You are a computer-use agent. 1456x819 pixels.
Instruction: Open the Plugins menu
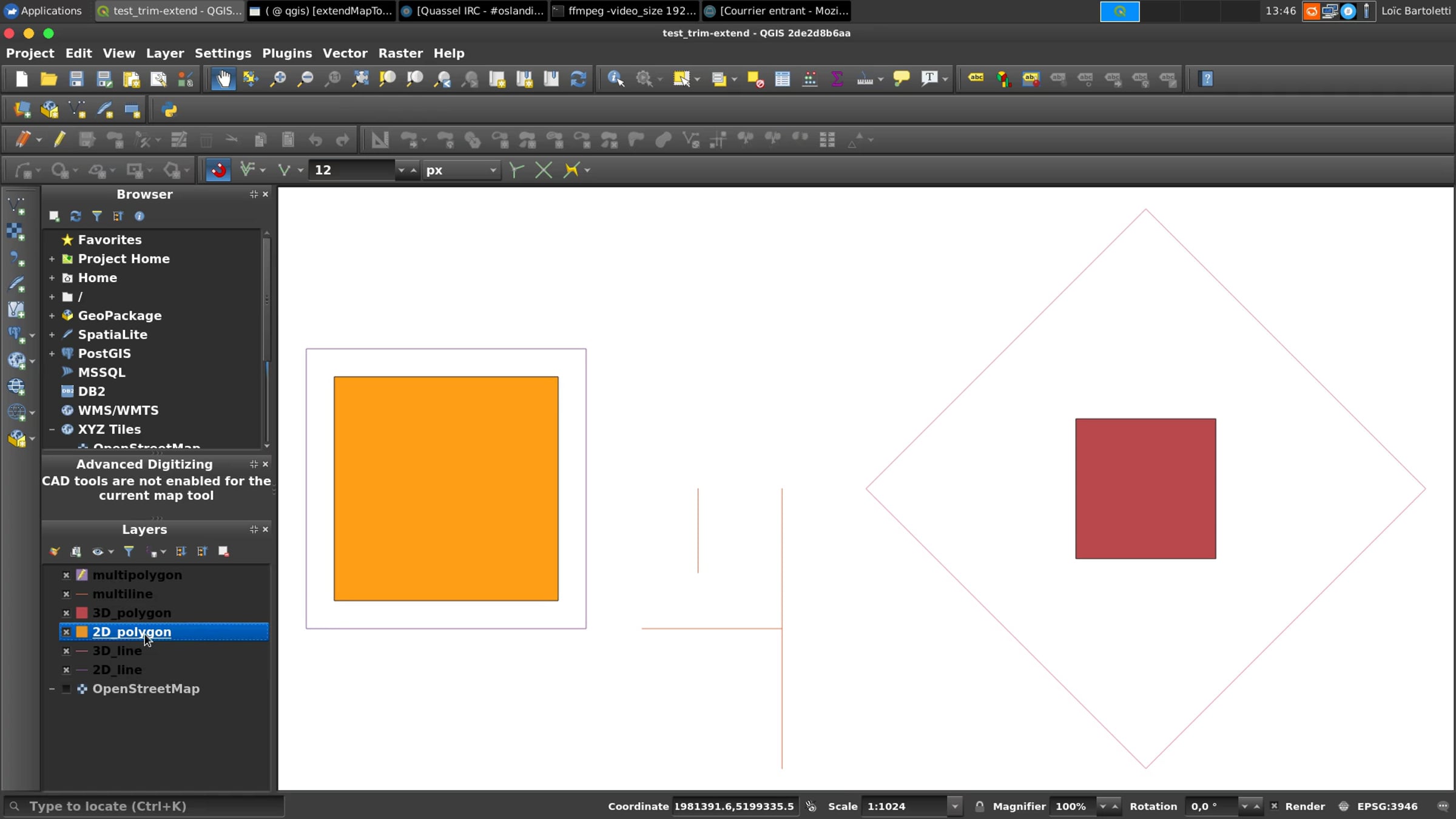(x=286, y=53)
